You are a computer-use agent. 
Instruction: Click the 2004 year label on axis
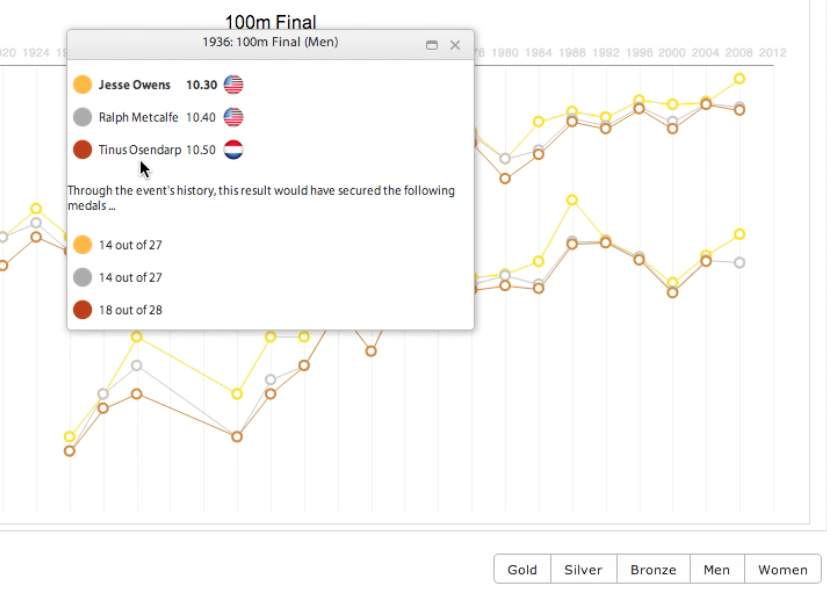point(705,53)
